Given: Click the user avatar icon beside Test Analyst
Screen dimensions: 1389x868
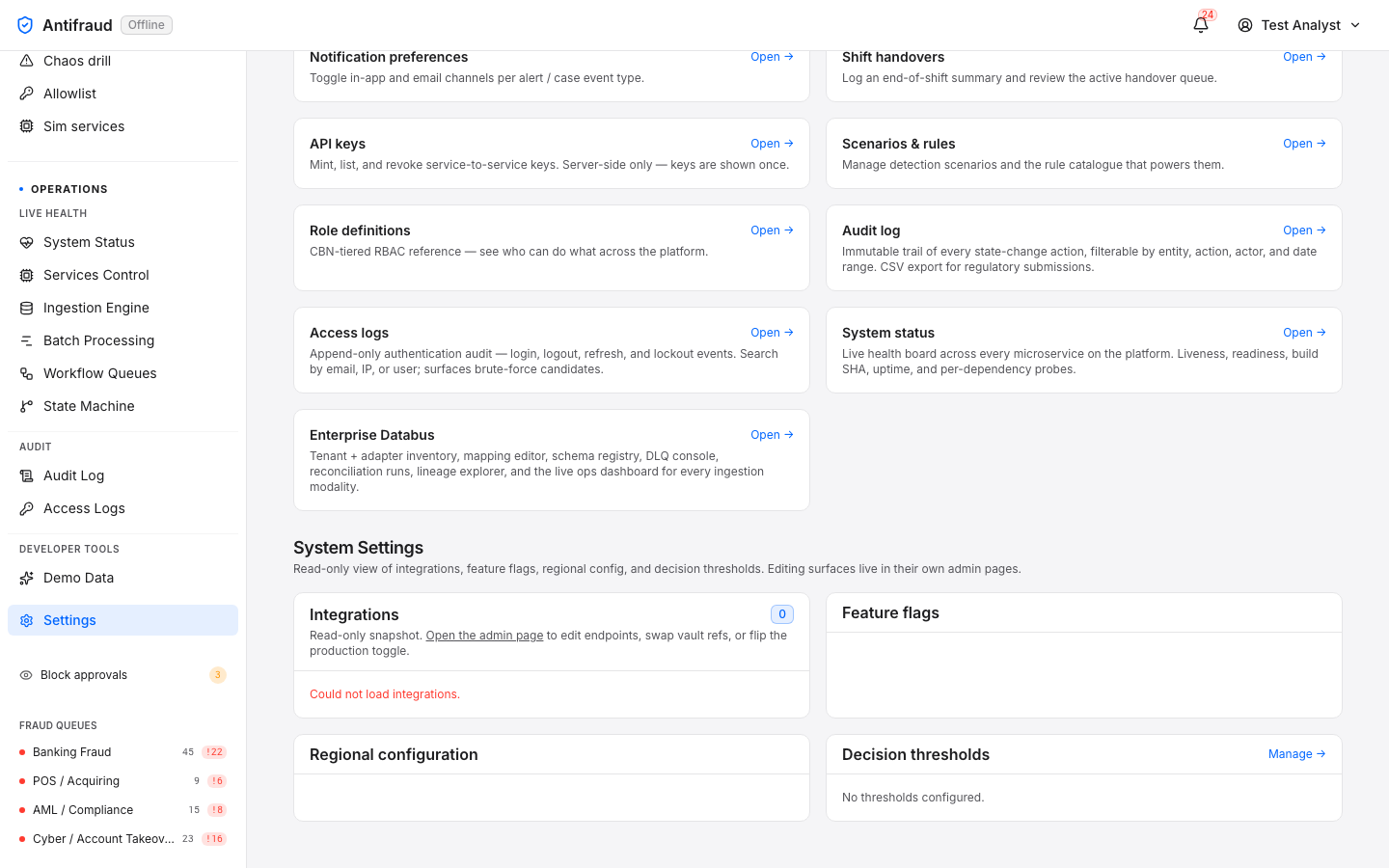Looking at the screenshot, I should [x=1245, y=25].
